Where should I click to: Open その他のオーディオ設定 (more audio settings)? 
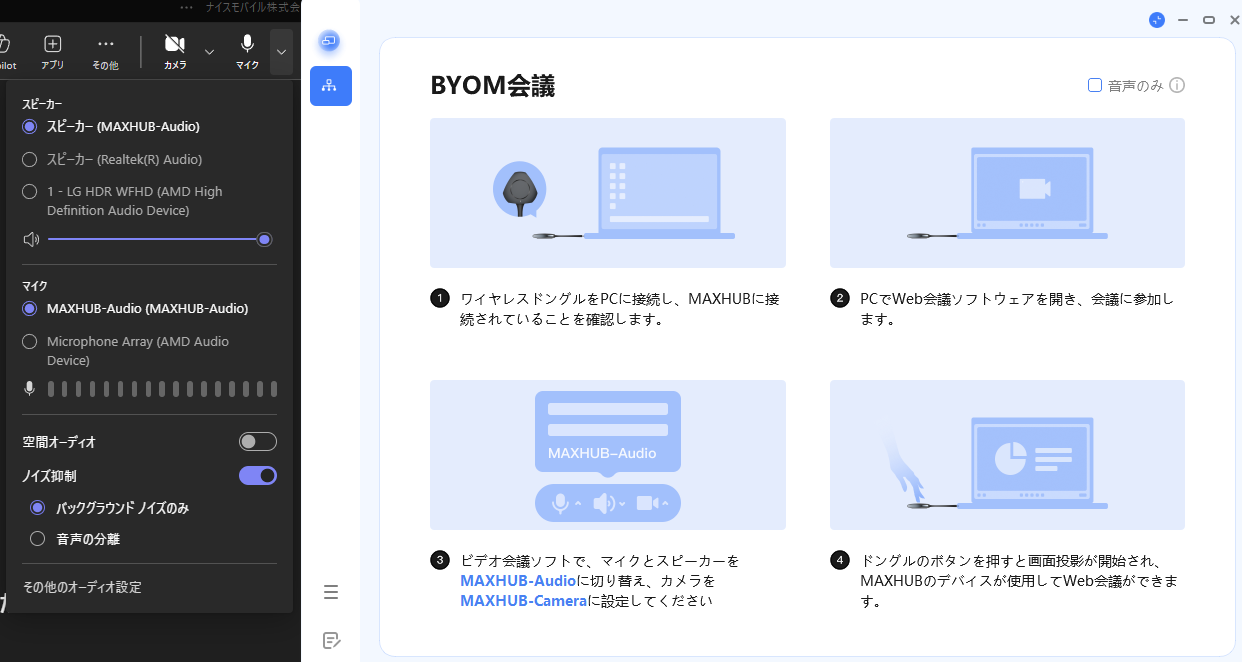82,587
